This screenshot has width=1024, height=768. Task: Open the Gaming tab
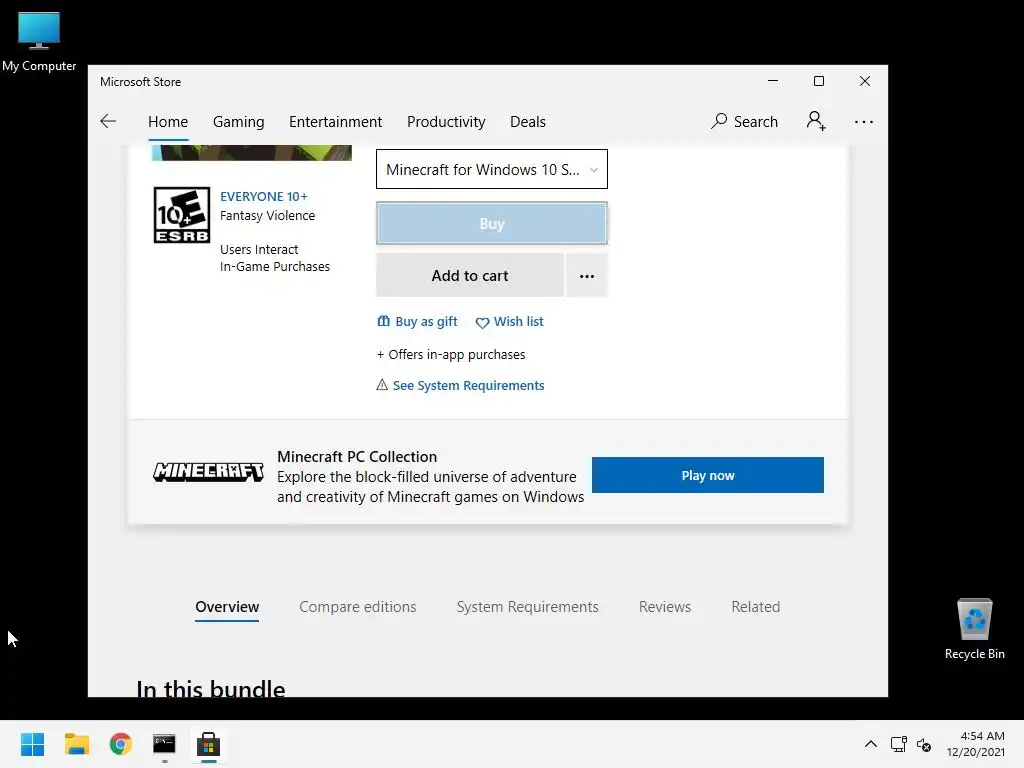[x=238, y=122]
